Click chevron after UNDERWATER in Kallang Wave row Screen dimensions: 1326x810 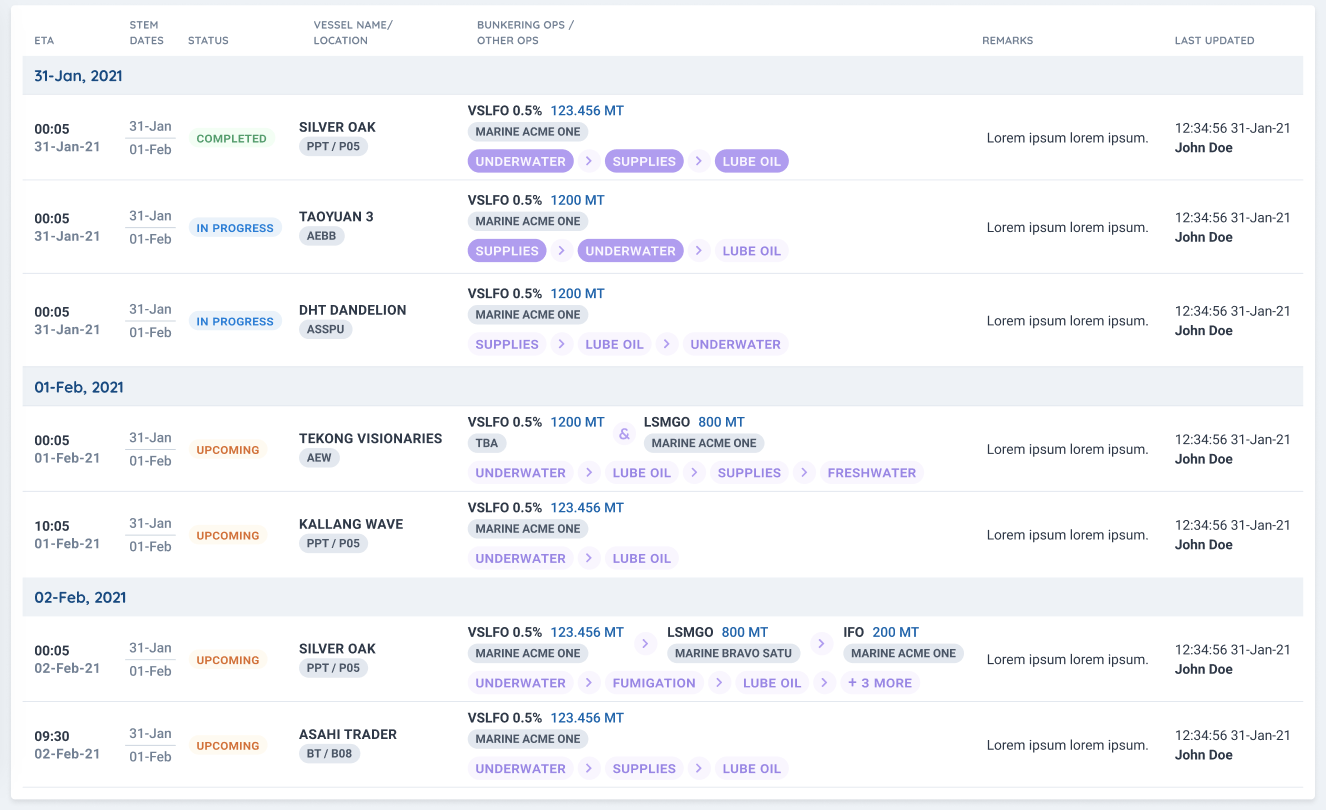coord(589,558)
